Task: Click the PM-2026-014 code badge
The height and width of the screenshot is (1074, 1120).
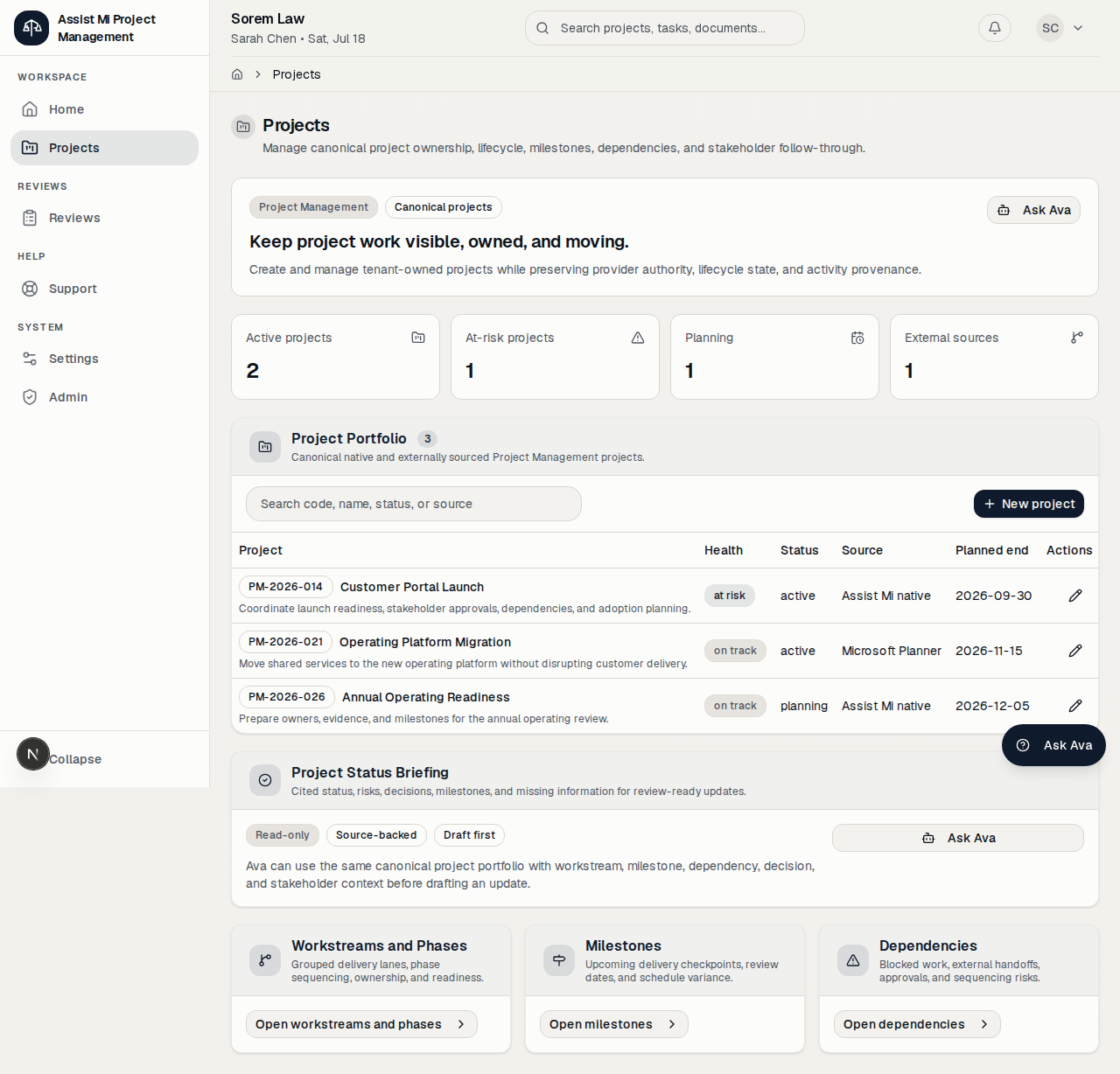Action: click(285, 587)
